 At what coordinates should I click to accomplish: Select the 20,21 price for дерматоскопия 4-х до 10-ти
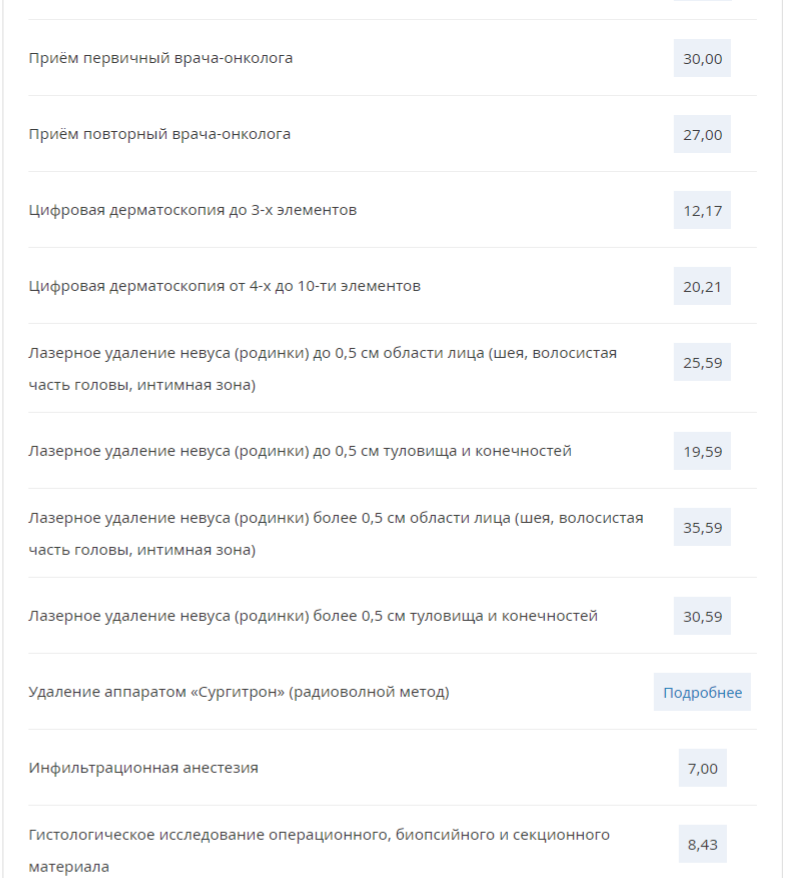coord(702,286)
